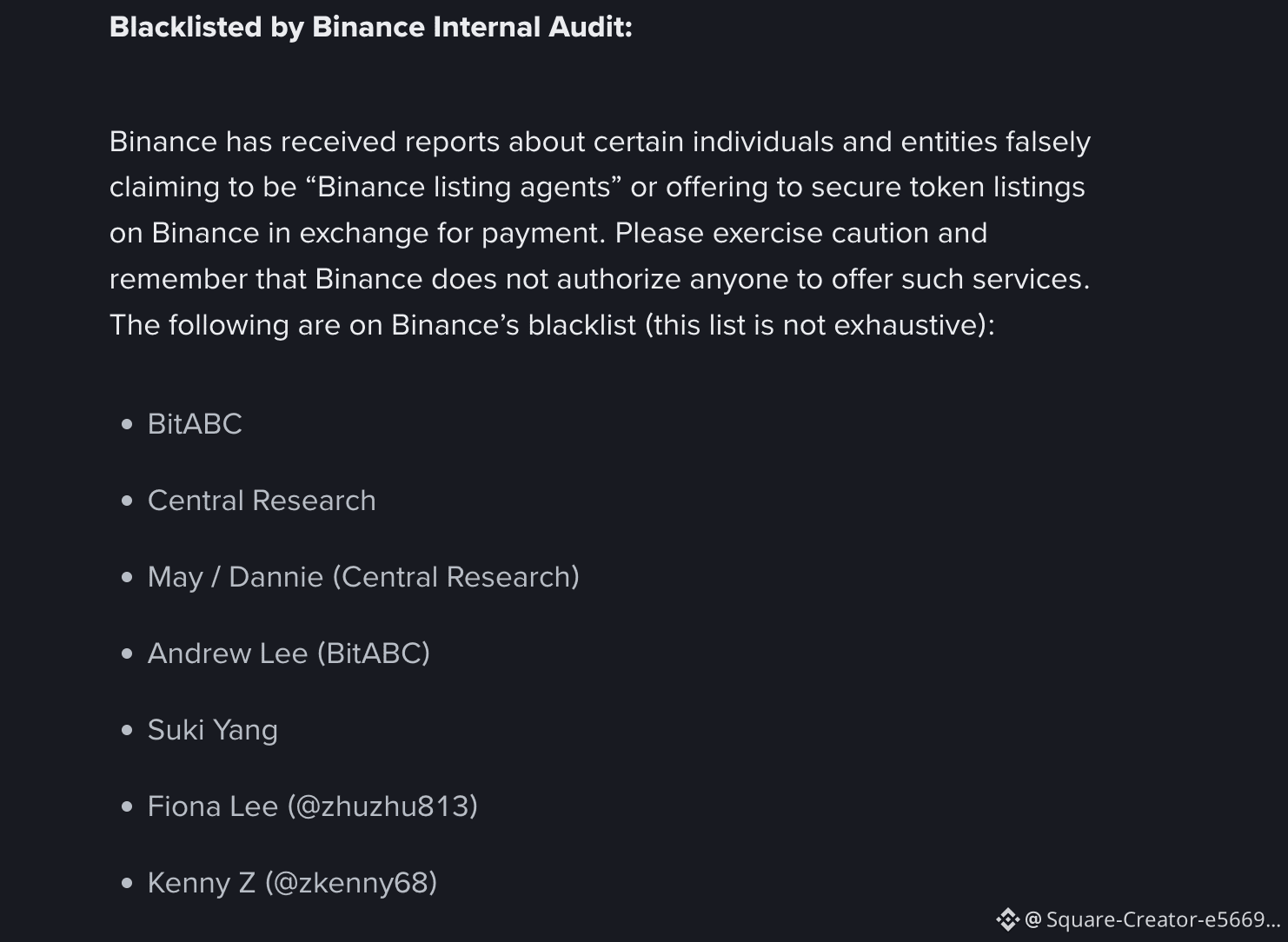Click the bullet point before Kenny Z

(x=128, y=883)
